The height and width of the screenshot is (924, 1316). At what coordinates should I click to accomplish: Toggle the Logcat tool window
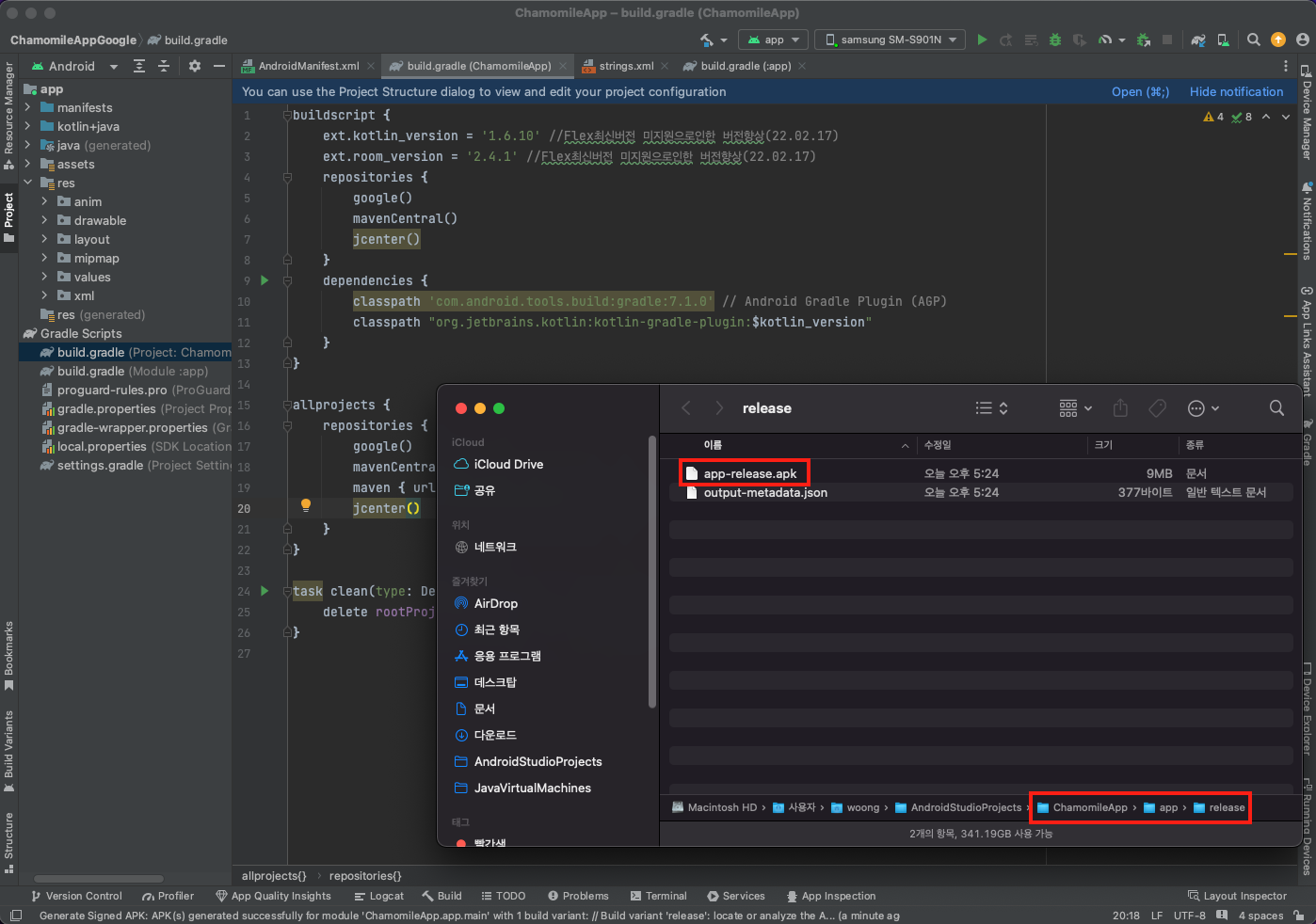[378, 896]
